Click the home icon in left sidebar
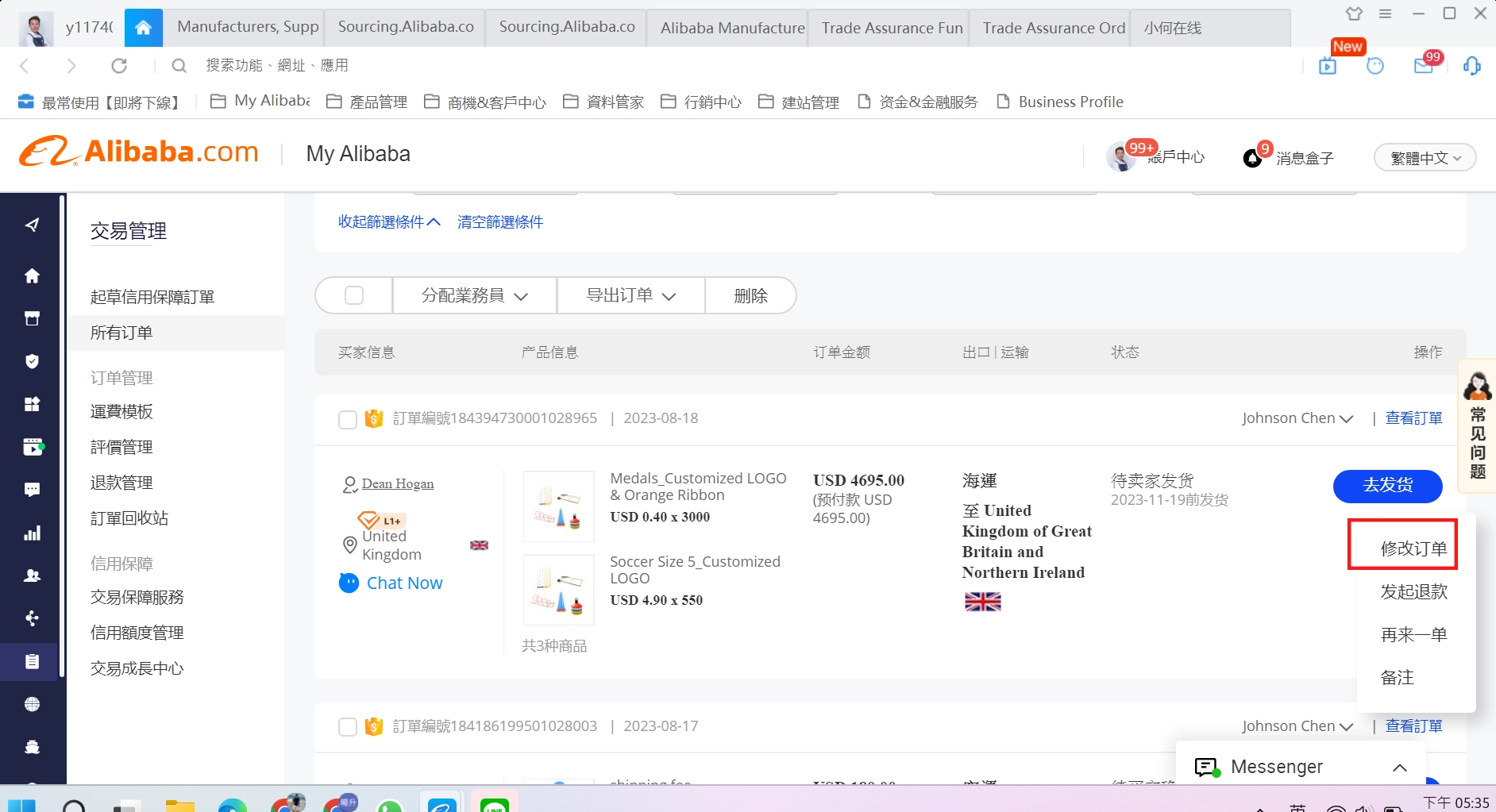This screenshot has width=1496, height=812. 32,275
